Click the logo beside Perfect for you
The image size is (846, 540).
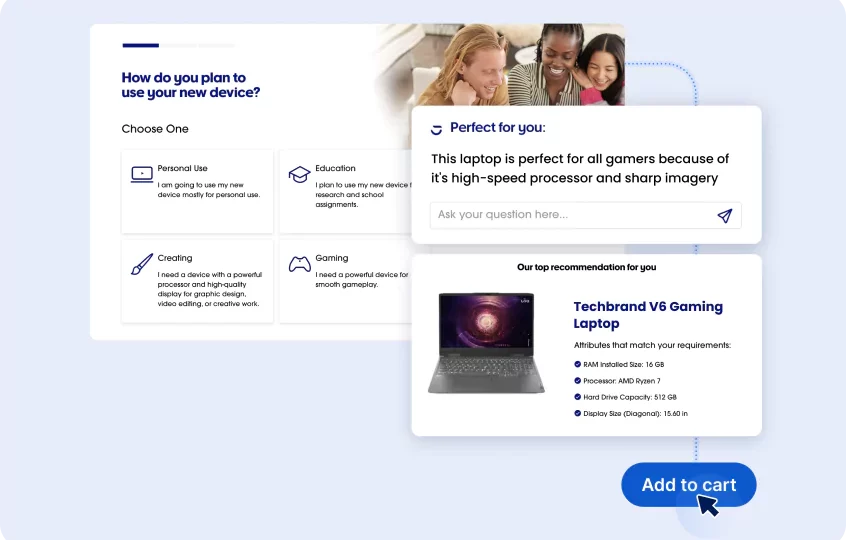436,129
